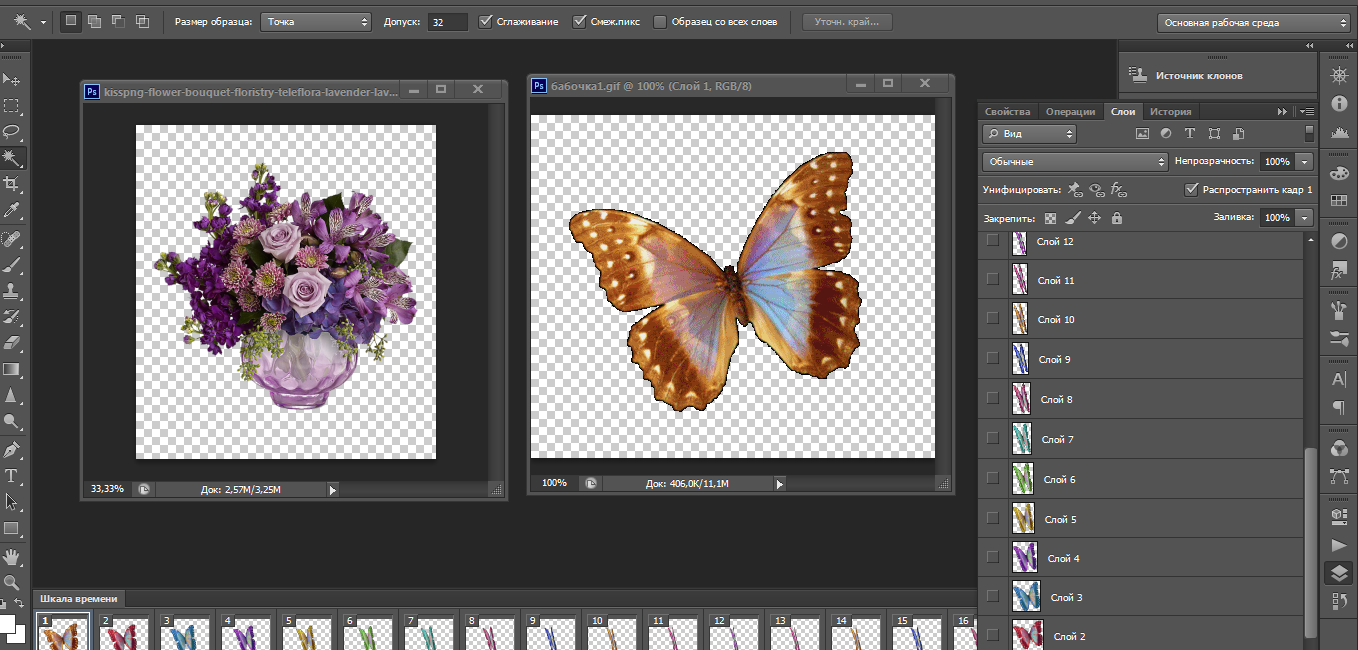1358x650 pixels.
Task: Open the Операции panel tab
Action: (x=1070, y=112)
